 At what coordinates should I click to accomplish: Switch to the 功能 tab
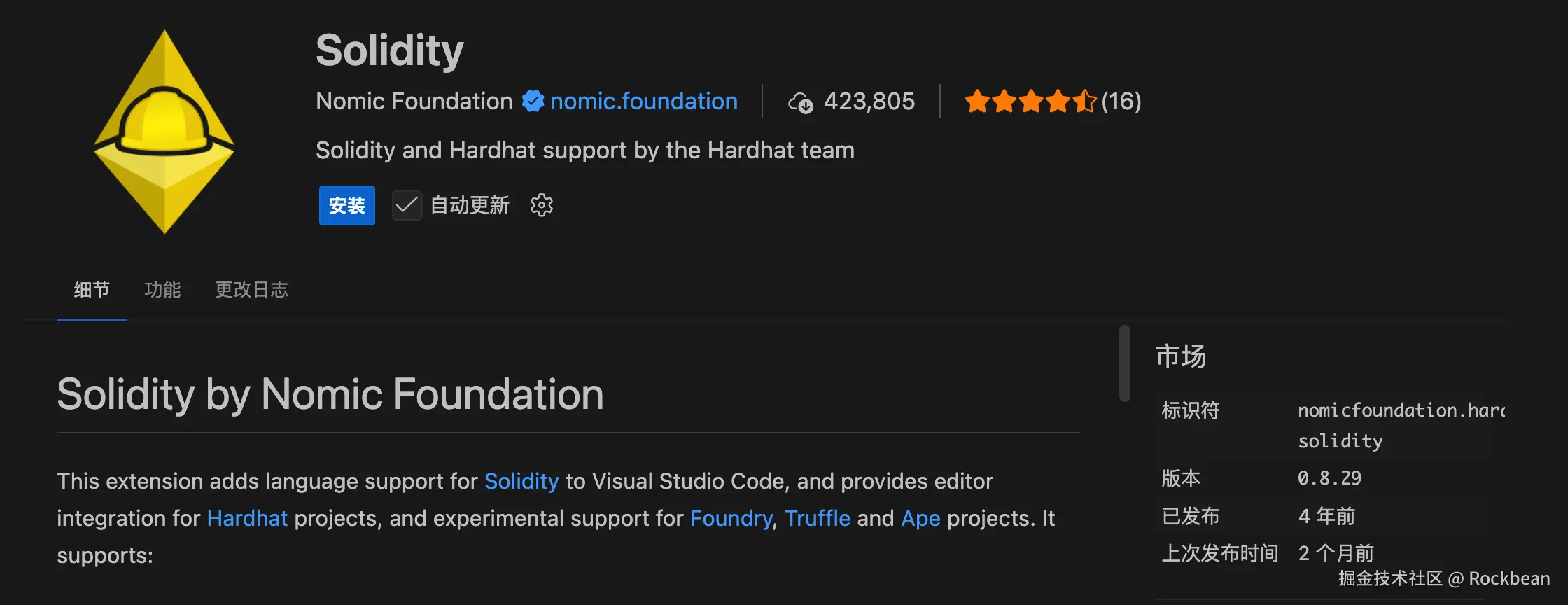[x=162, y=290]
